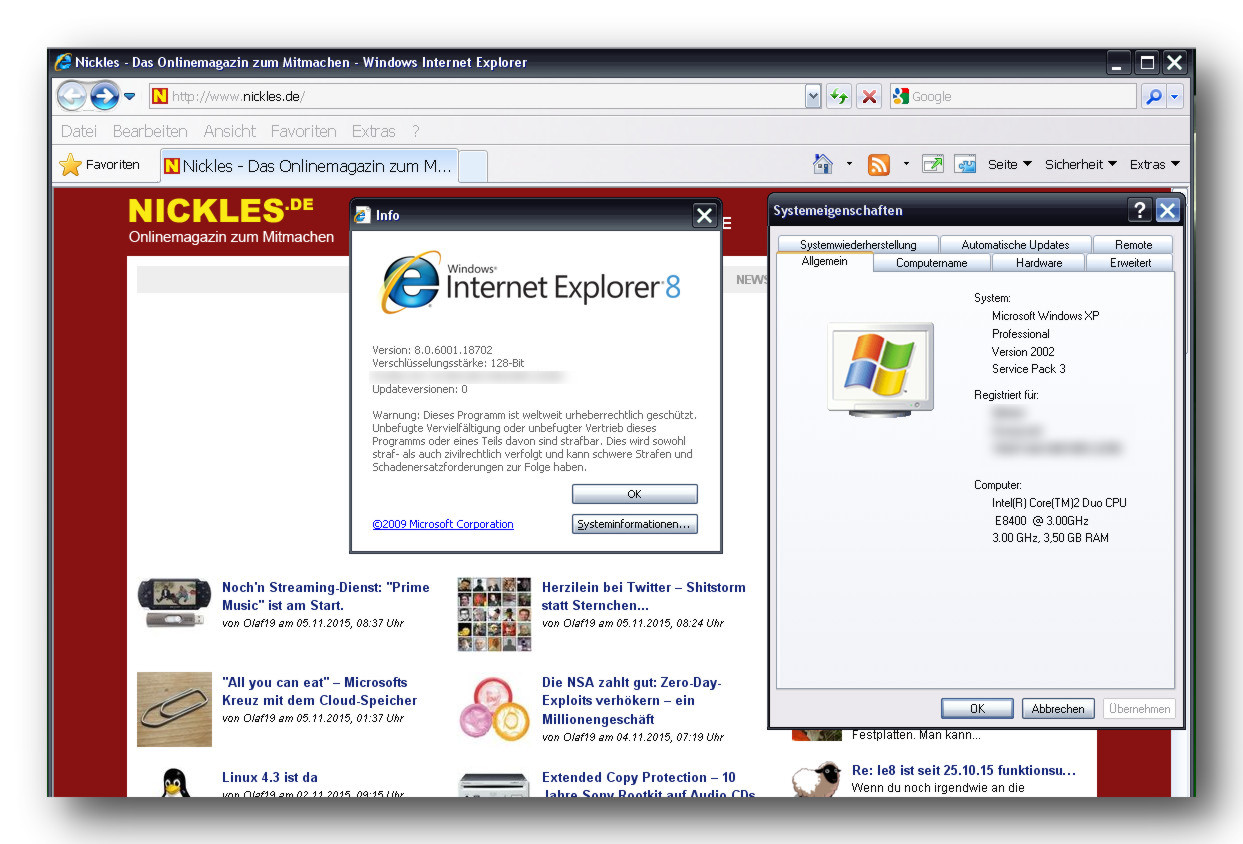Click the blue puzzle piece toolbar icon
Image resolution: width=1243 pixels, height=844 pixels.
click(x=965, y=164)
